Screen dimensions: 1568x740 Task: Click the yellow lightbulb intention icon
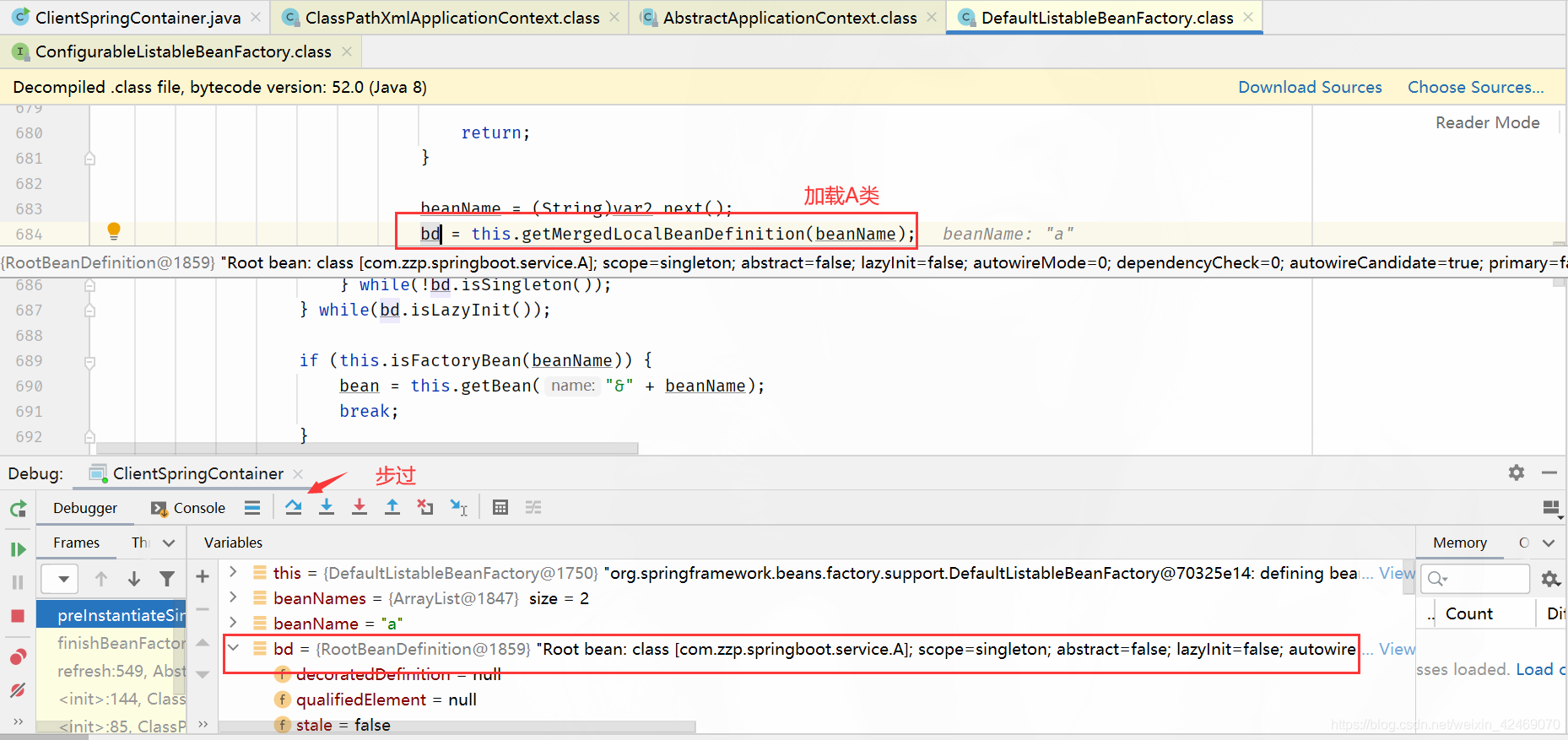(114, 231)
